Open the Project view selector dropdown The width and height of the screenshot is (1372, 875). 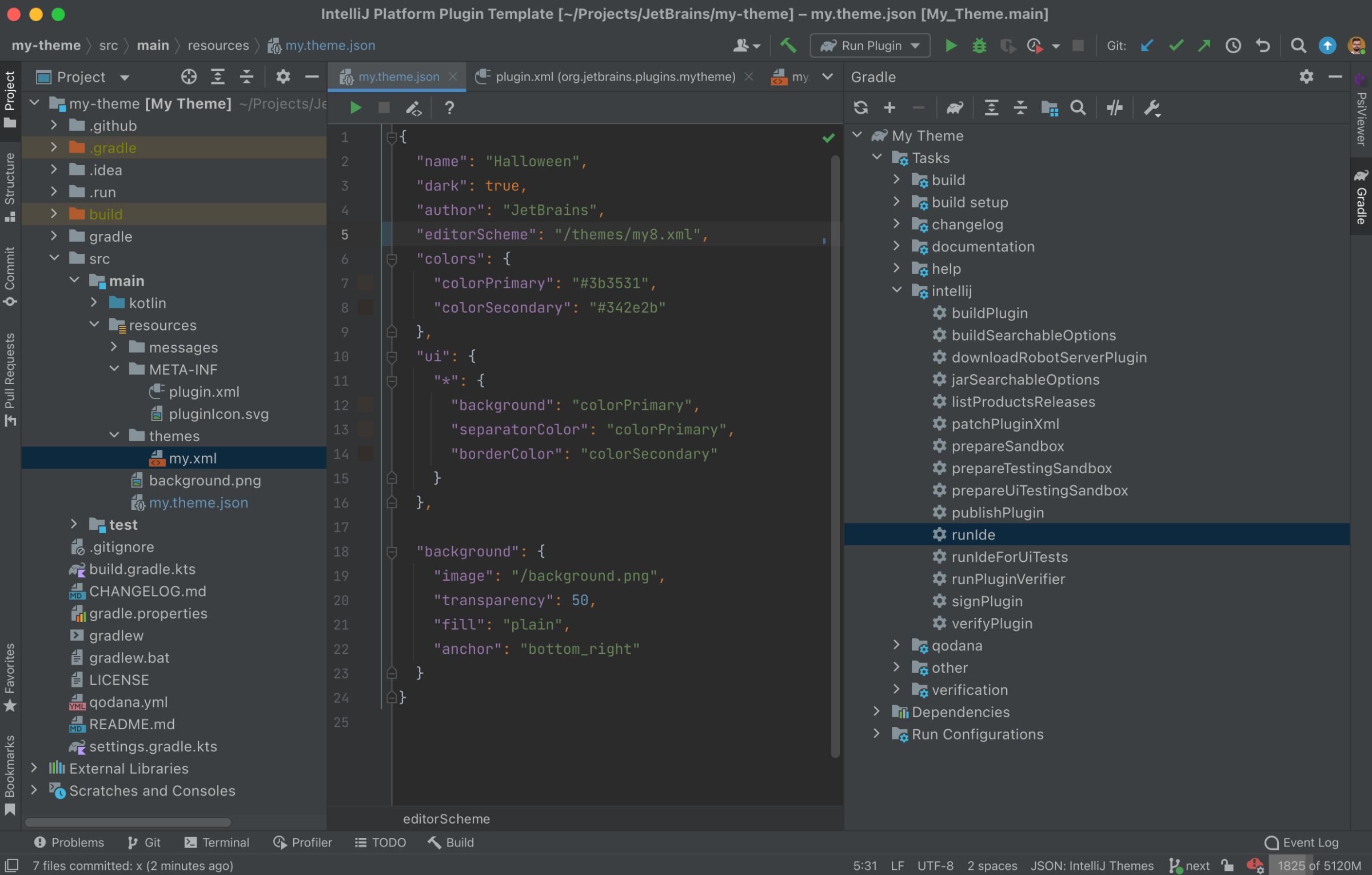[83, 77]
